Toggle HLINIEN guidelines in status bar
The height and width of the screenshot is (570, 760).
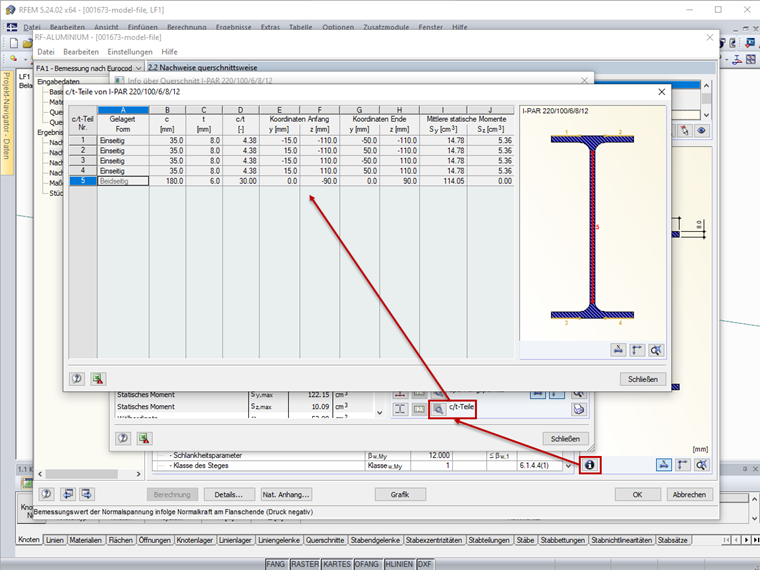coord(399,564)
